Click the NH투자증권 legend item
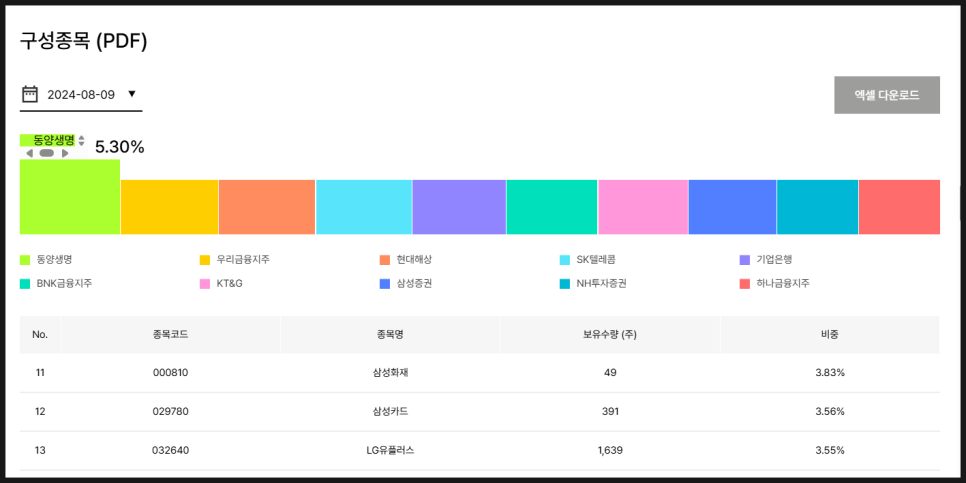Viewport: 966px width, 483px height. pyautogui.click(x=600, y=284)
